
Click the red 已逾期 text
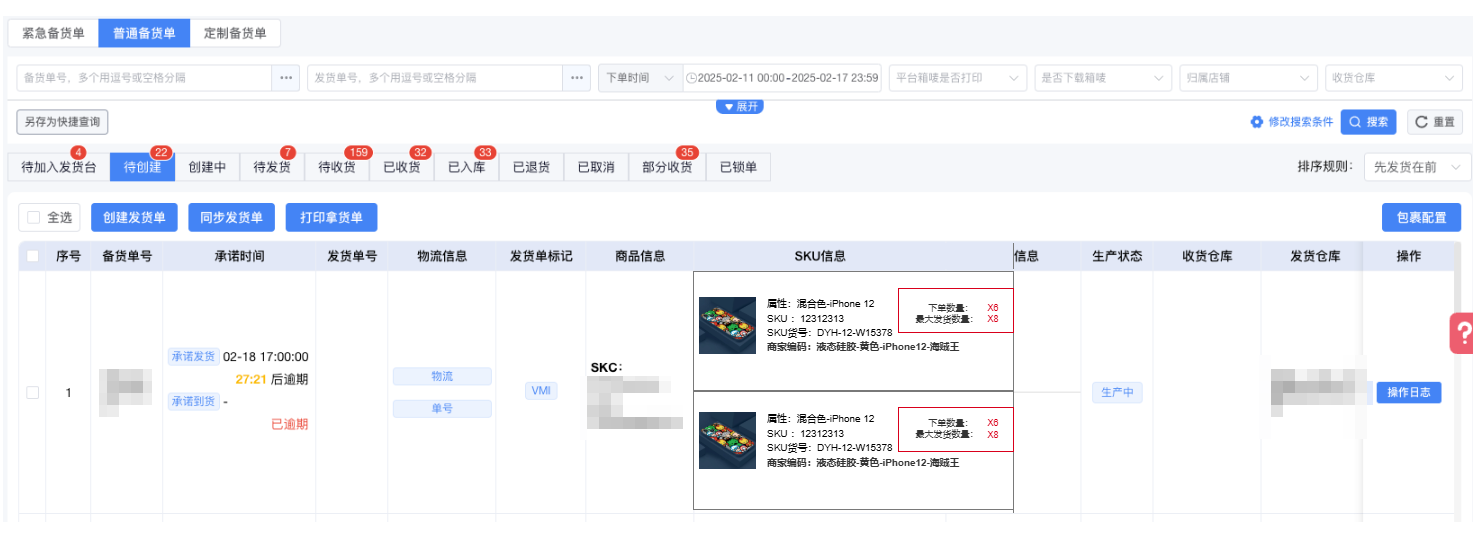tap(289, 424)
